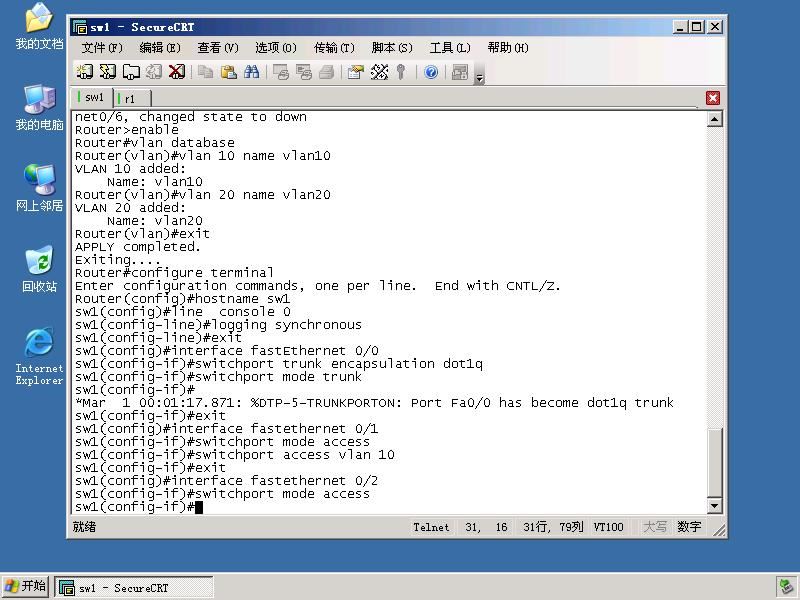Click the 'Router#vlan database' line
Screen dimensions: 800x600
click(155, 142)
